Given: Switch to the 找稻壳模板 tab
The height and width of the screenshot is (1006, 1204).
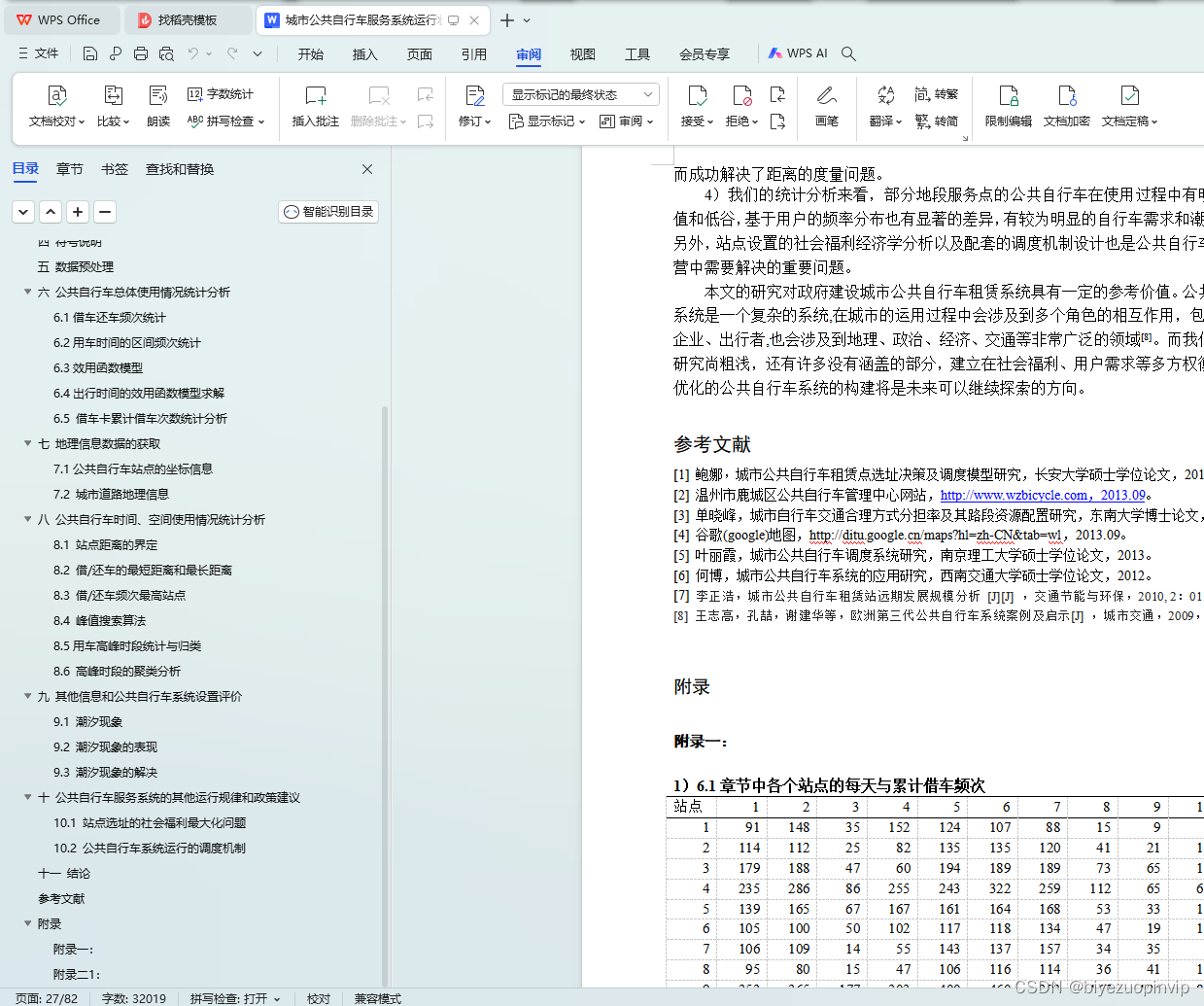Looking at the screenshot, I should tap(189, 19).
